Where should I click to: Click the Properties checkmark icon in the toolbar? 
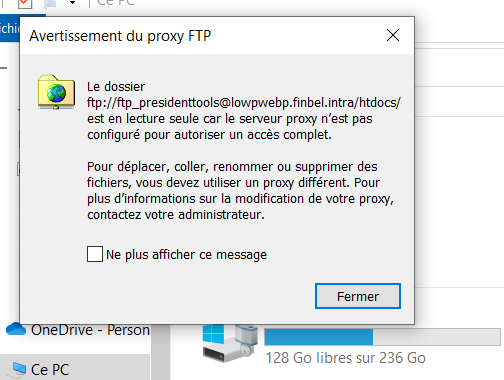(x=25, y=3)
